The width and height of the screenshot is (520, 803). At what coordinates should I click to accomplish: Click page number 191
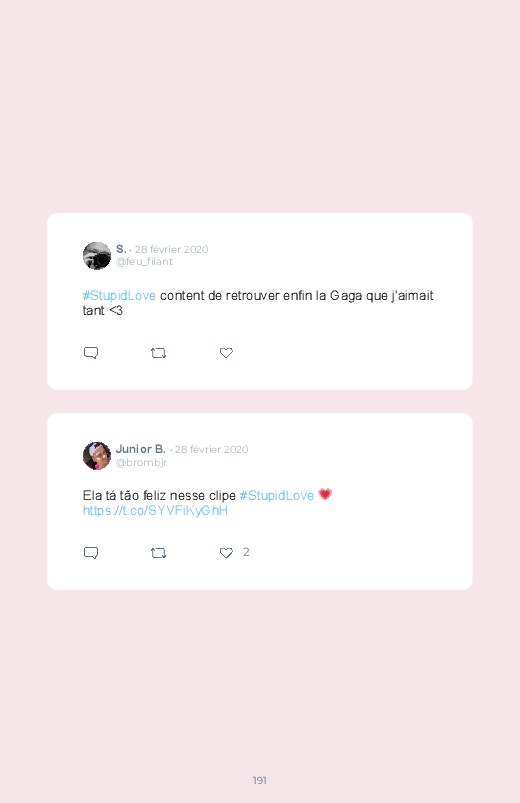(260, 780)
